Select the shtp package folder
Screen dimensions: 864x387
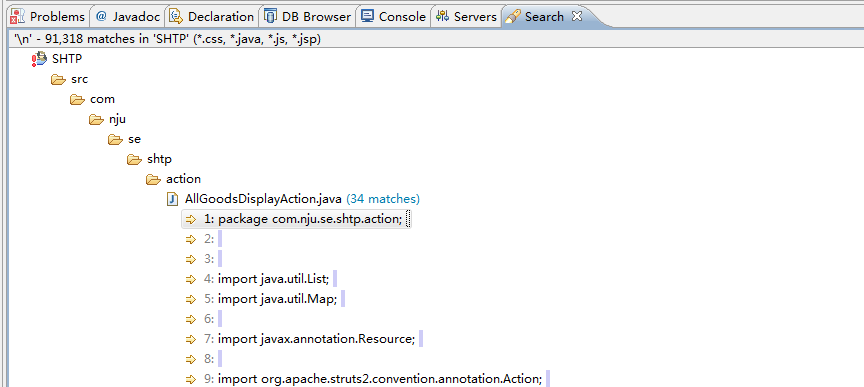[x=159, y=159]
